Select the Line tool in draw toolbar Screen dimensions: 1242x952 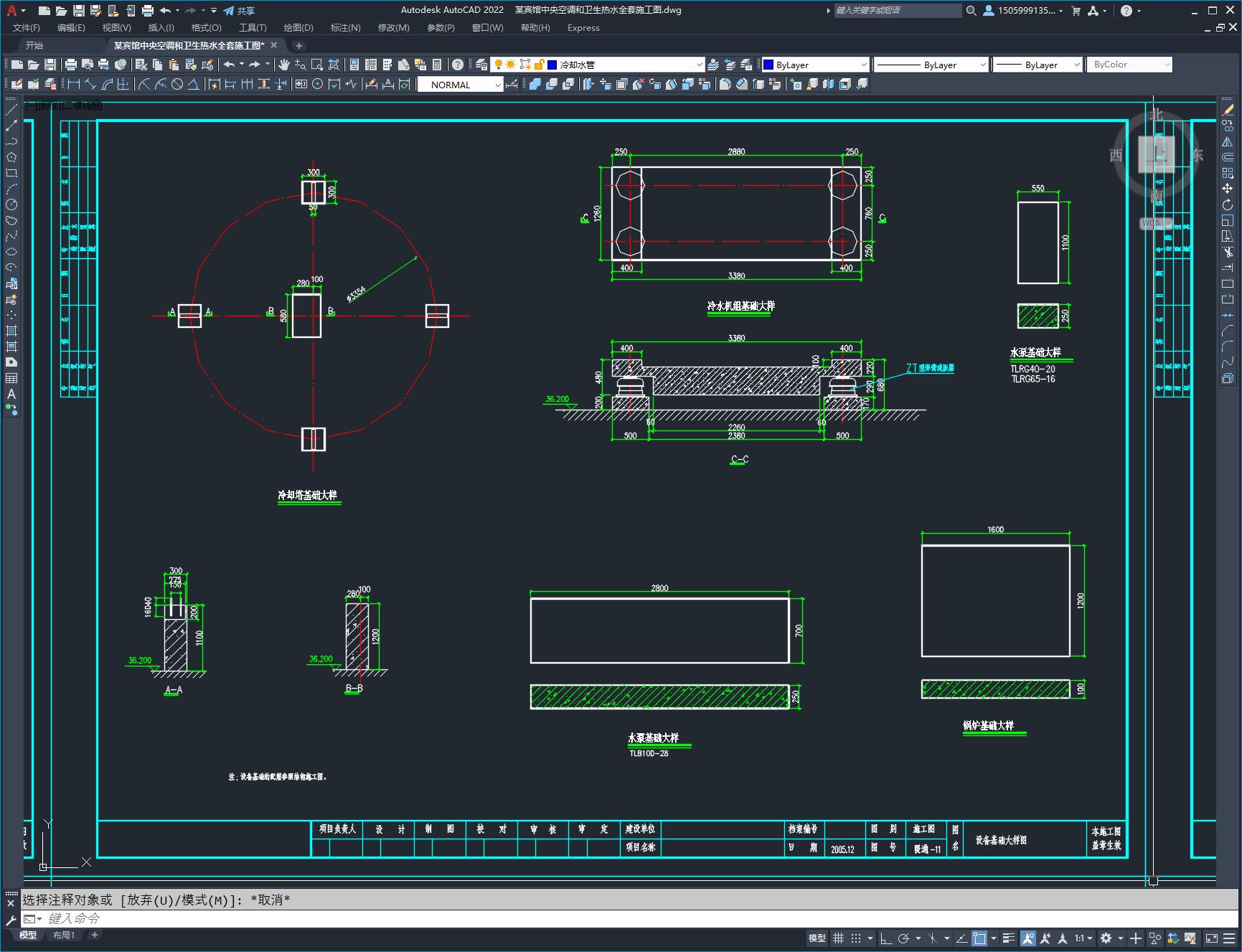click(x=11, y=110)
